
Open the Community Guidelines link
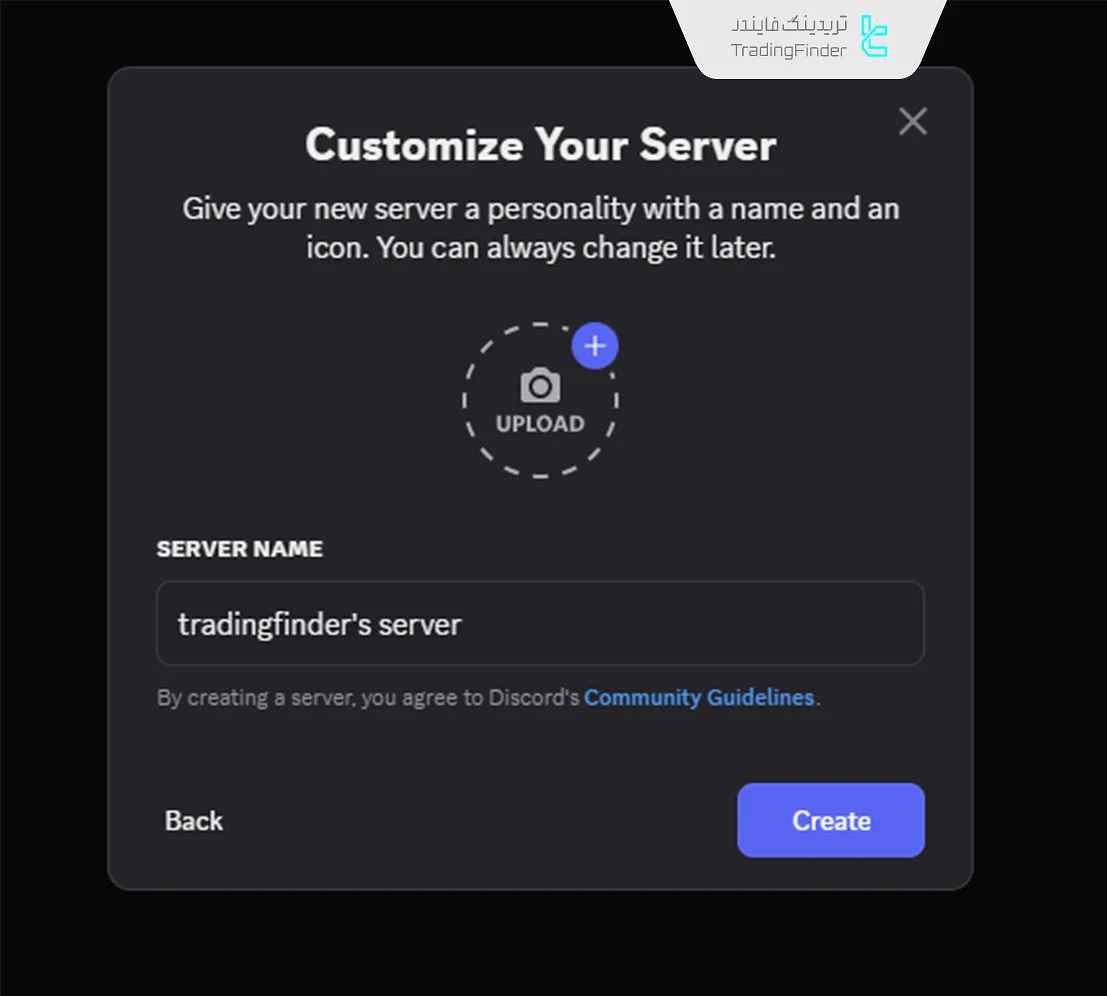tap(699, 697)
